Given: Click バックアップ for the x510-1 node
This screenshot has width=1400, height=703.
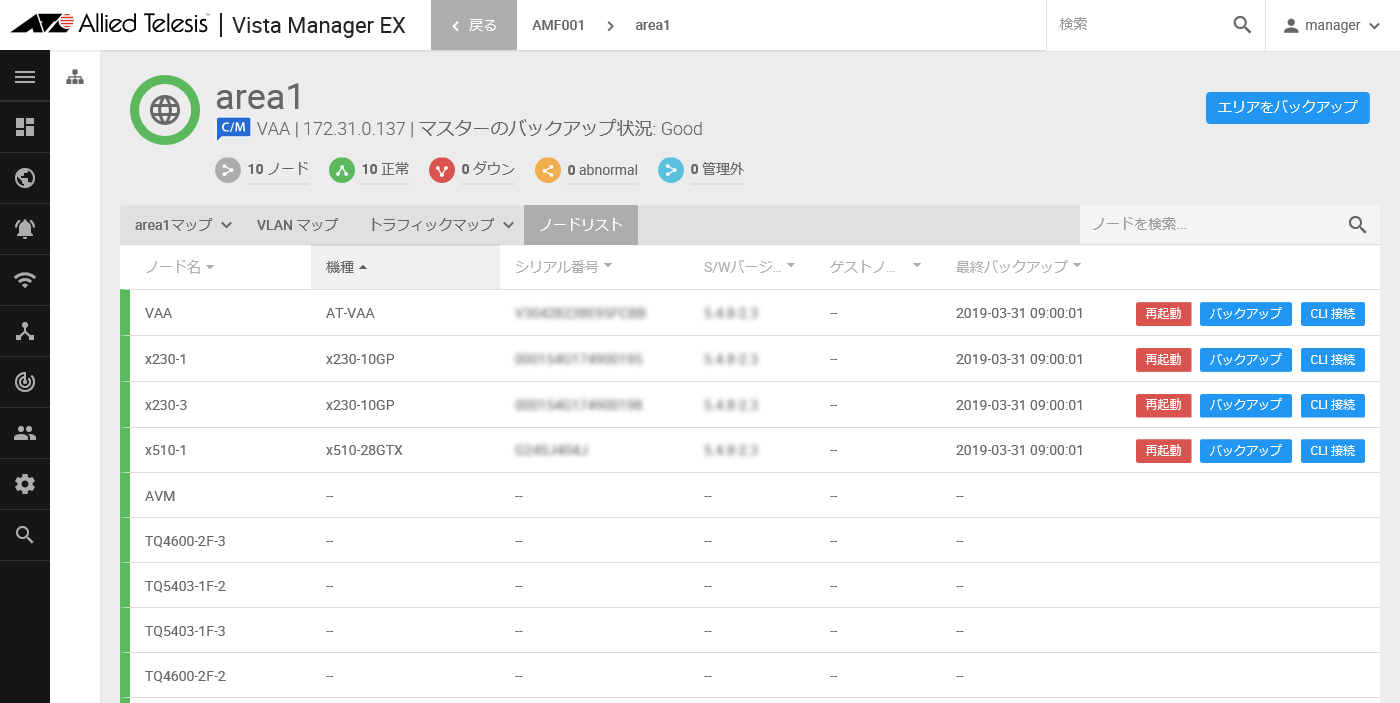Looking at the screenshot, I should point(1246,451).
